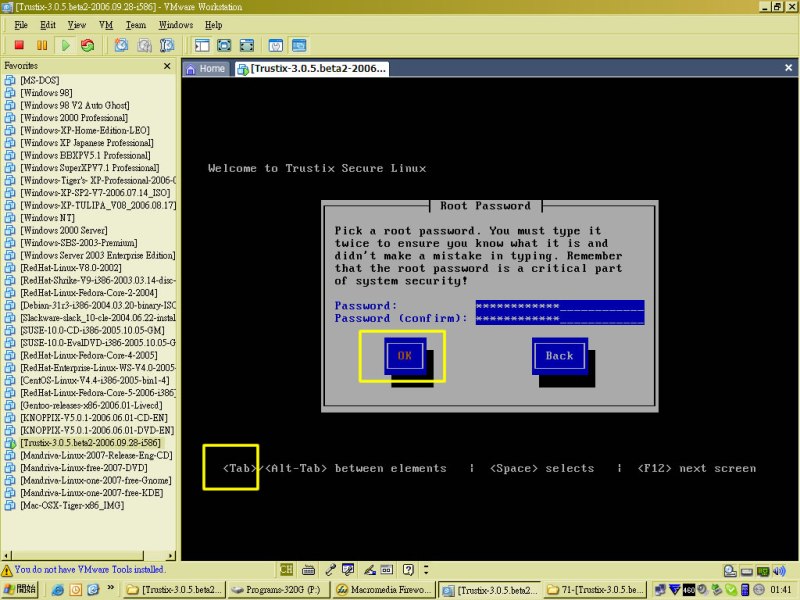Open the File menu
The height and width of the screenshot is (600, 800).
(21, 25)
